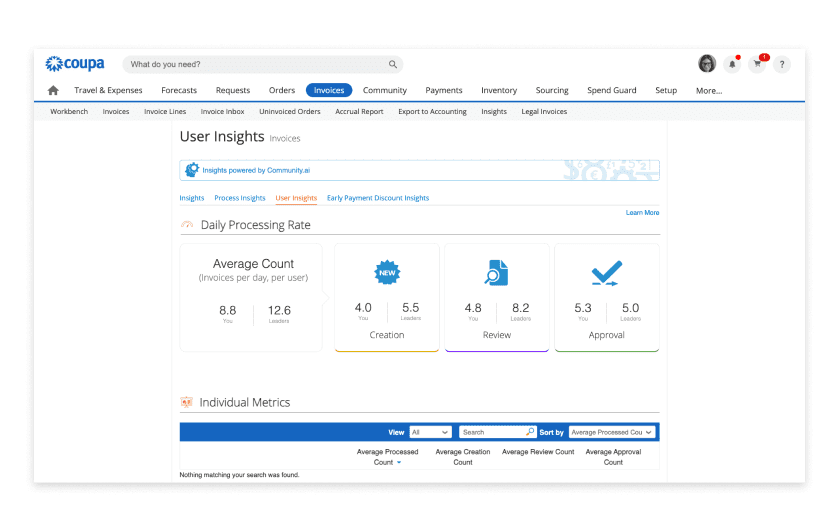
Task: Sort by Average Processed Count column header
Action: click(x=387, y=457)
